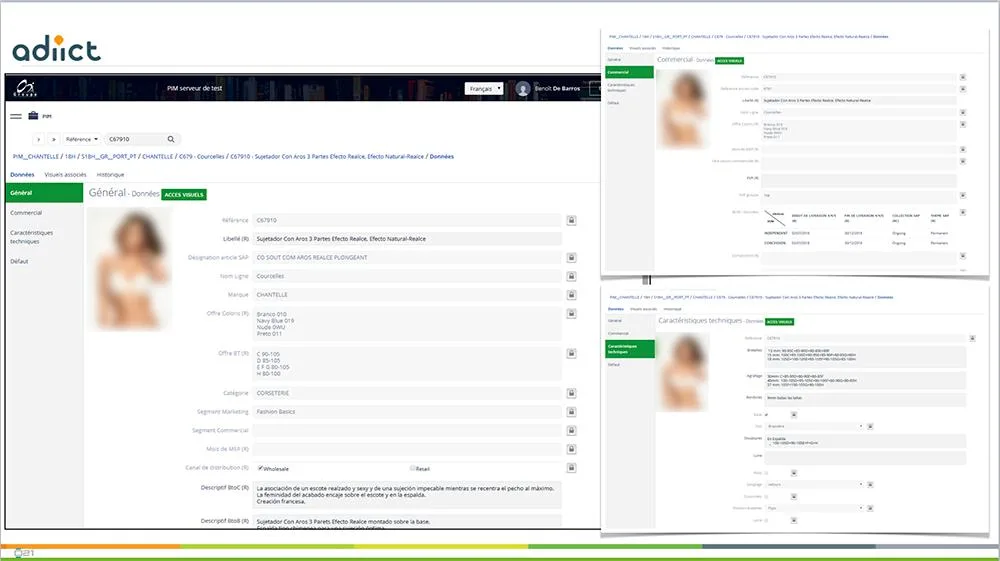Open the C679 - Courcelles breadcrumb link

(202, 156)
